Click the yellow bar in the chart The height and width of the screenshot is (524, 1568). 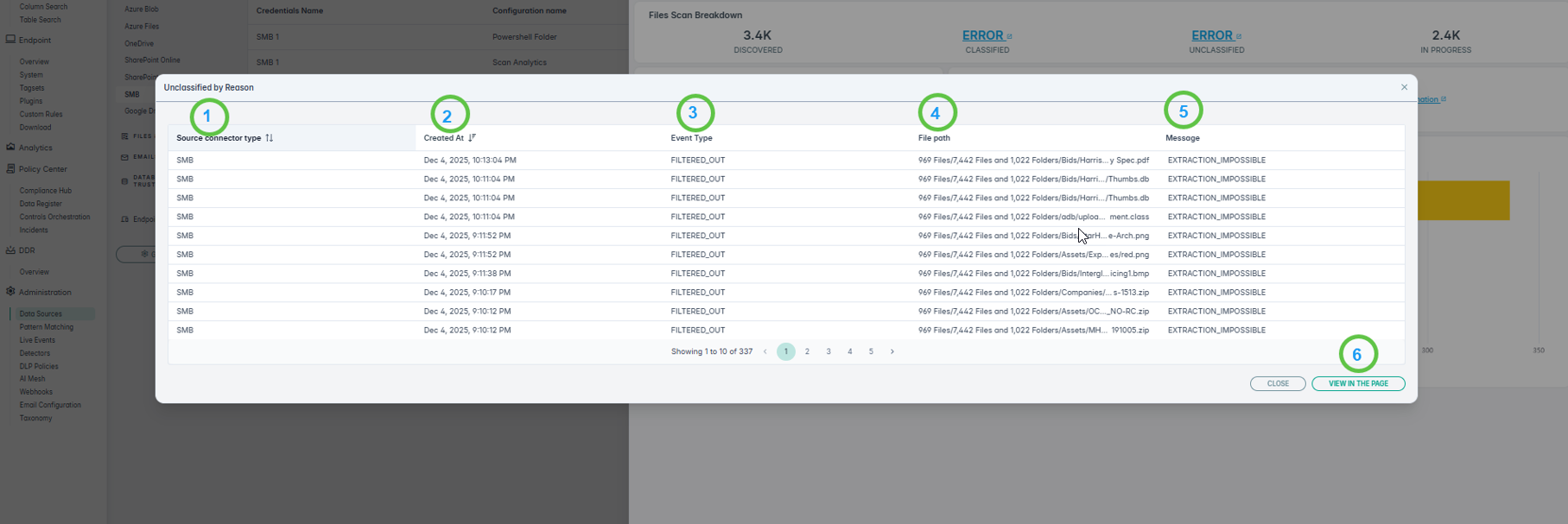click(1463, 200)
